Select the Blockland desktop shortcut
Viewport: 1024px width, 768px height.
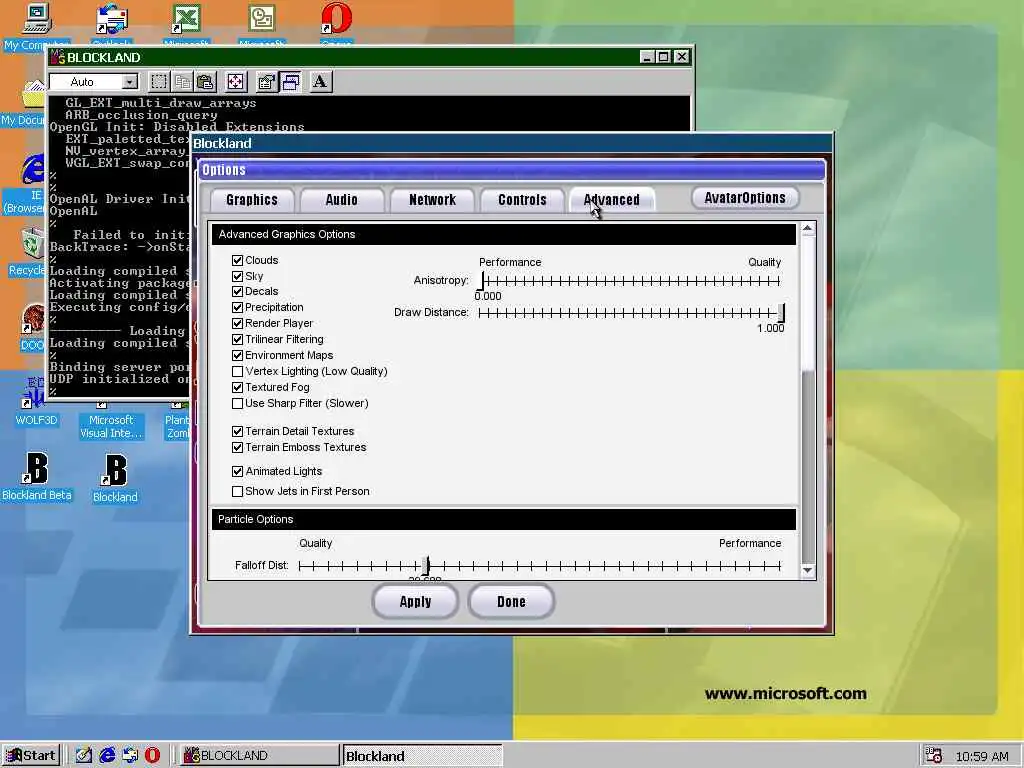[x=115, y=478]
